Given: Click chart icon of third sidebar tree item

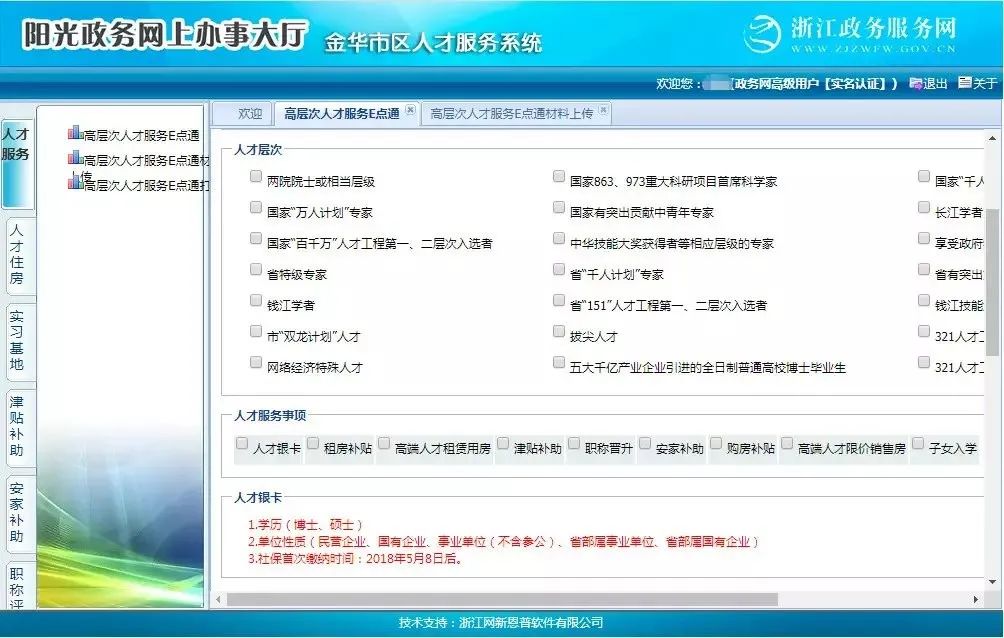Looking at the screenshot, I should click(75, 181).
